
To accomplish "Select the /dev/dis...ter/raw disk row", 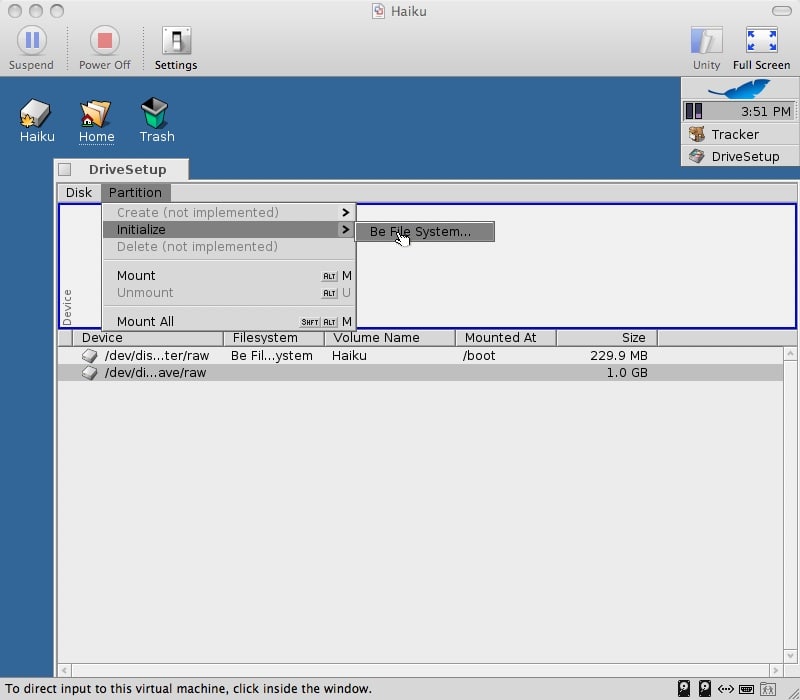I will (420, 356).
